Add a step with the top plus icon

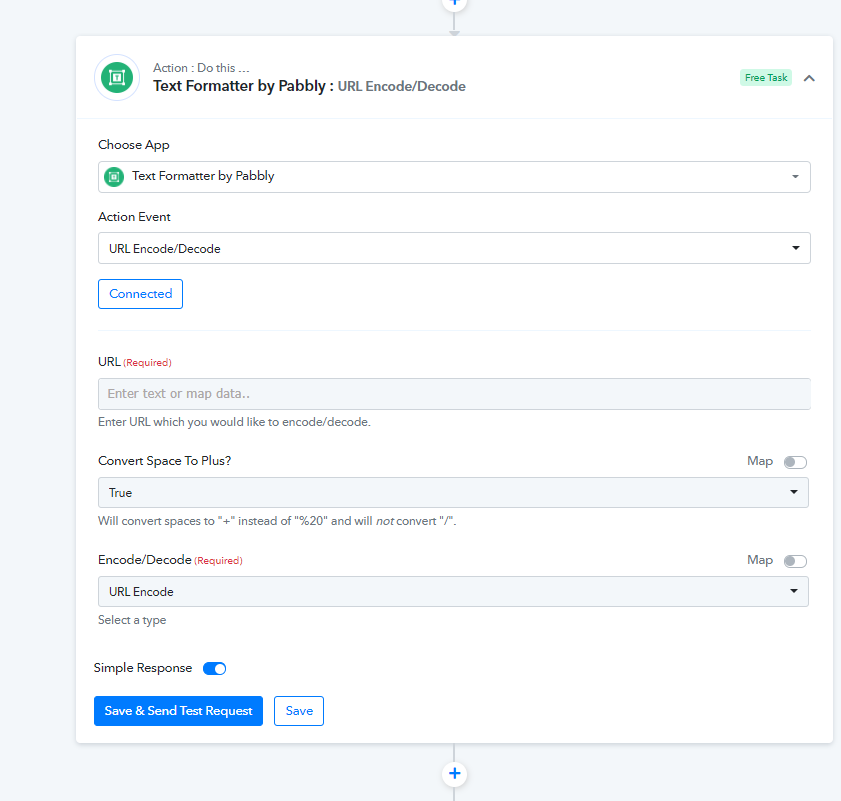[x=454, y=4]
